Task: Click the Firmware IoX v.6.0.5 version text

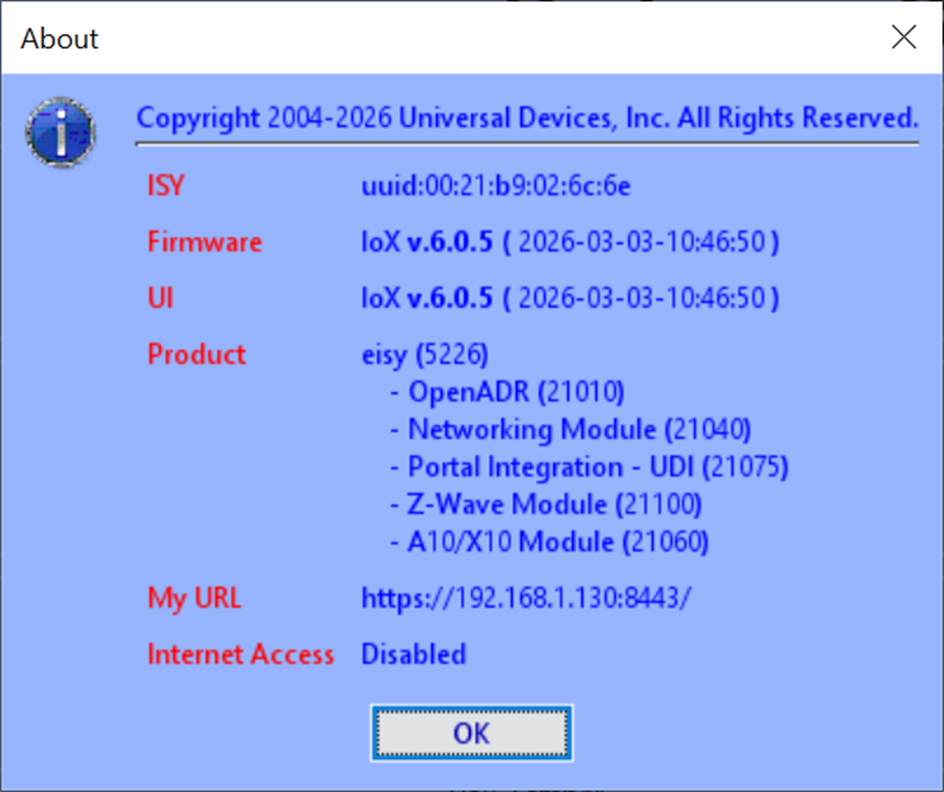Action: tap(427, 242)
